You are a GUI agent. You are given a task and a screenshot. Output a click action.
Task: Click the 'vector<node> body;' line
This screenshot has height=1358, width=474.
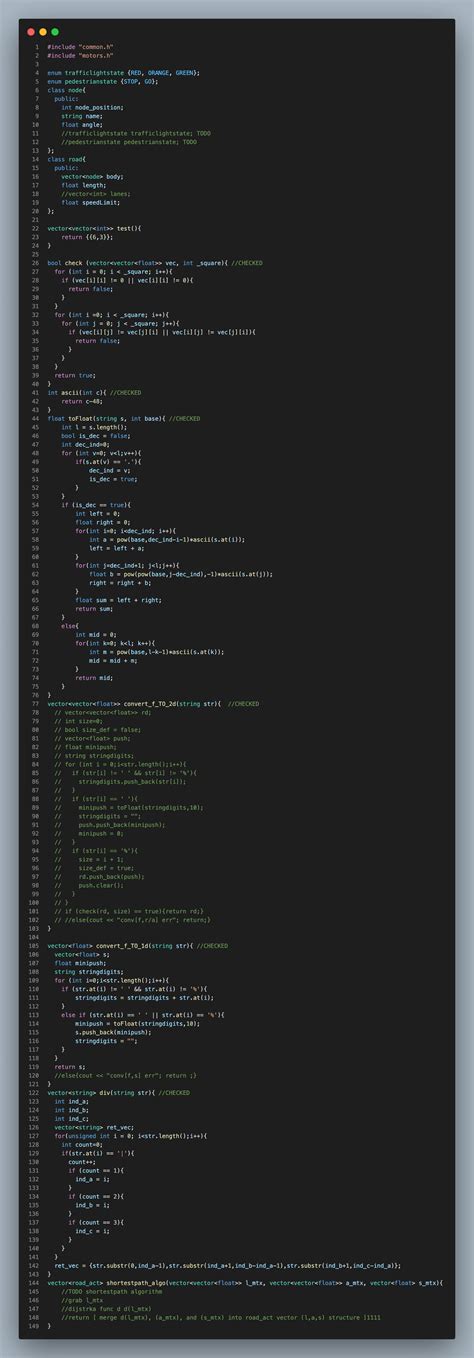[92, 177]
